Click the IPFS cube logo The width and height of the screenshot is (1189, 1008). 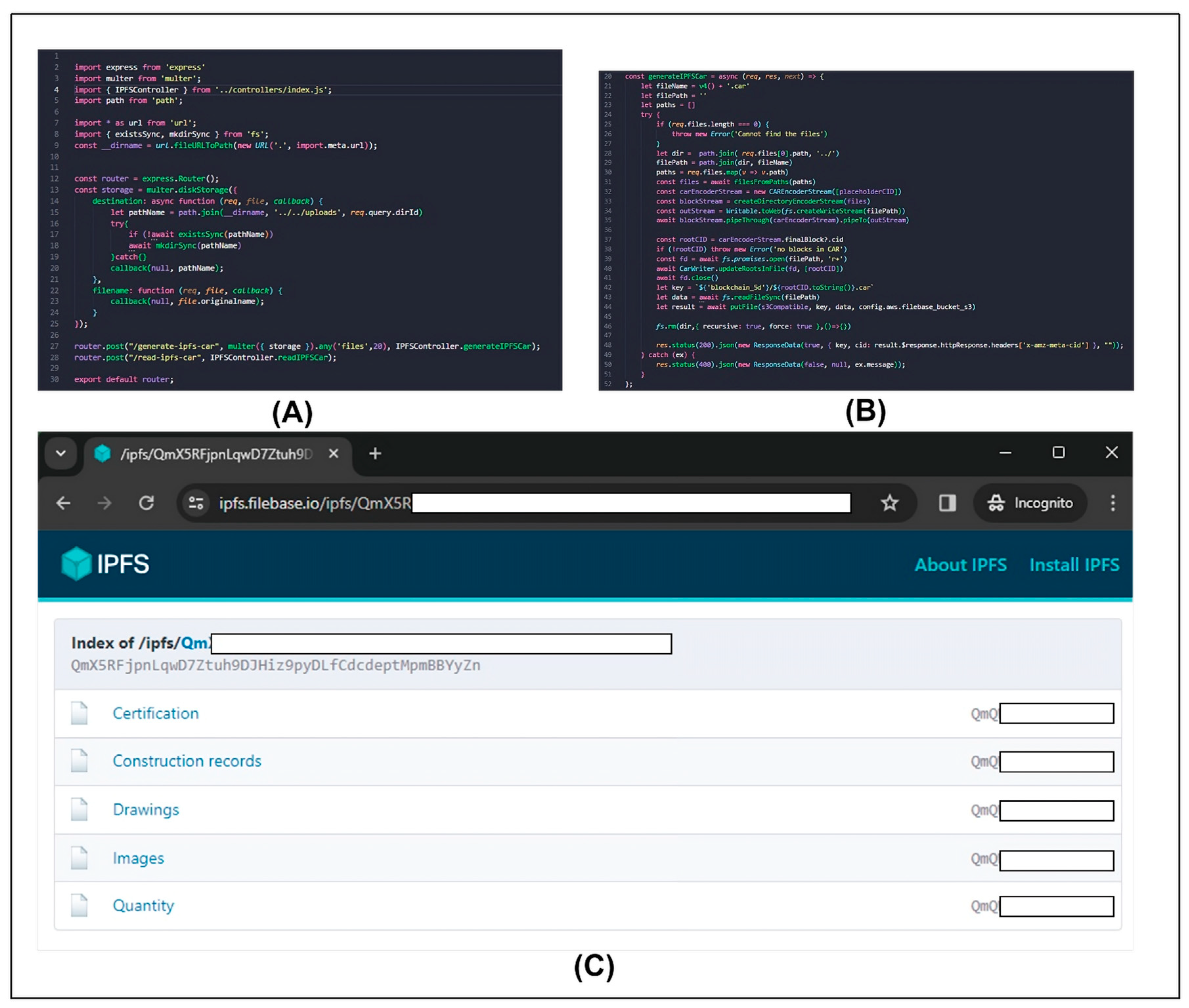[76, 563]
